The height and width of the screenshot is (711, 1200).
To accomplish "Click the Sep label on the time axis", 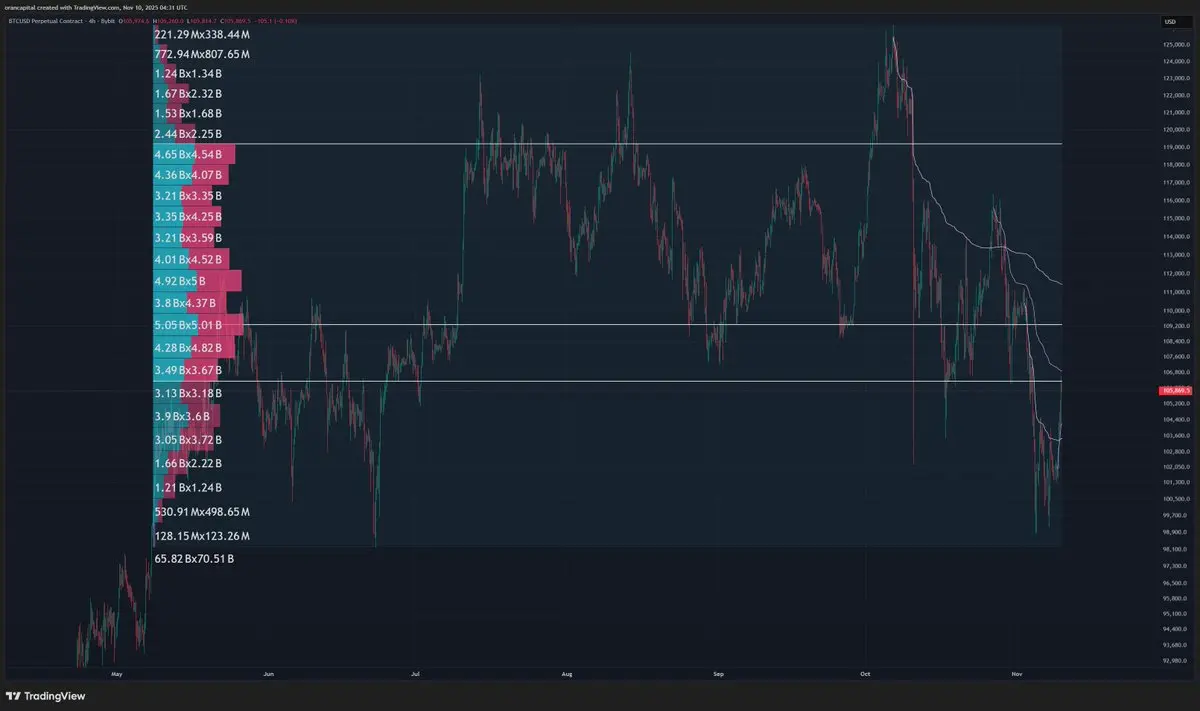I will coord(718,675).
